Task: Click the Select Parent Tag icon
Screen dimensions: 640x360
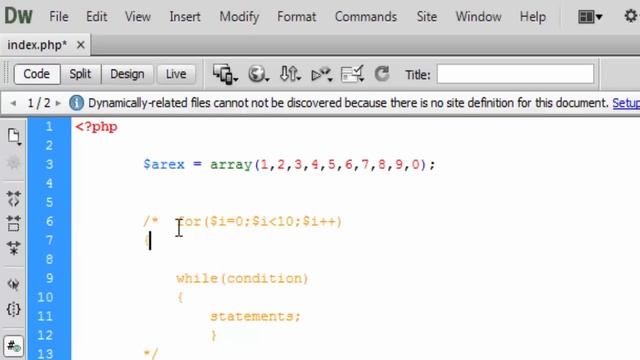Action: [13, 284]
